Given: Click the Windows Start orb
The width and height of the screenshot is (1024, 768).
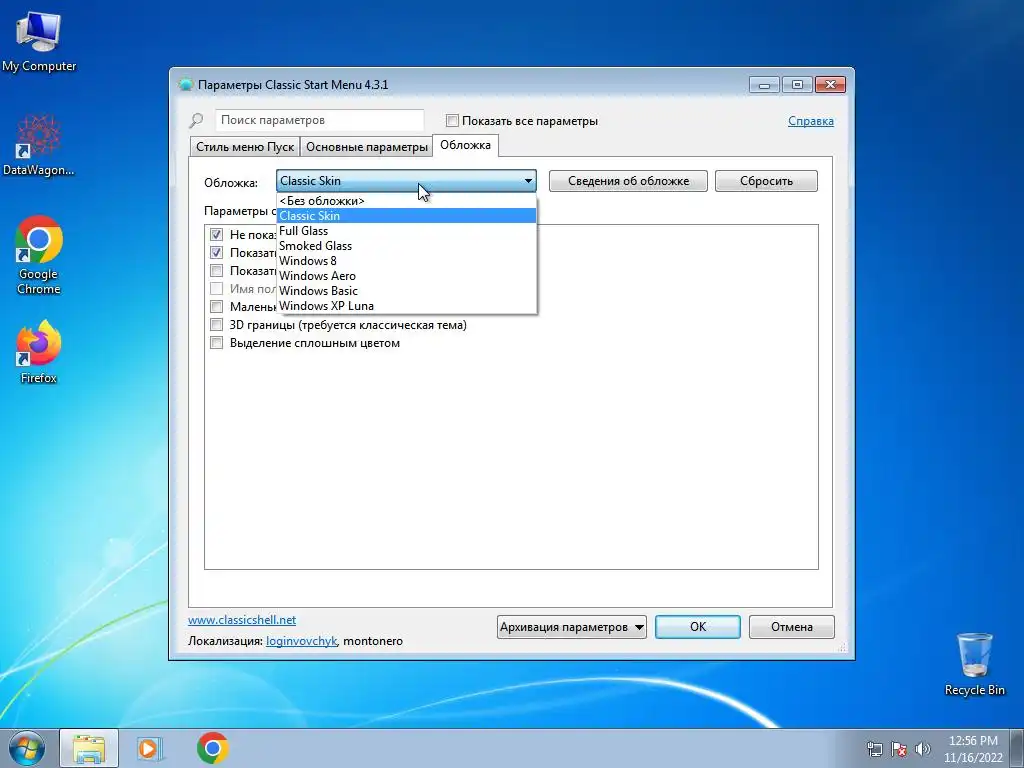Looking at the screenshot, I should 26,748.
